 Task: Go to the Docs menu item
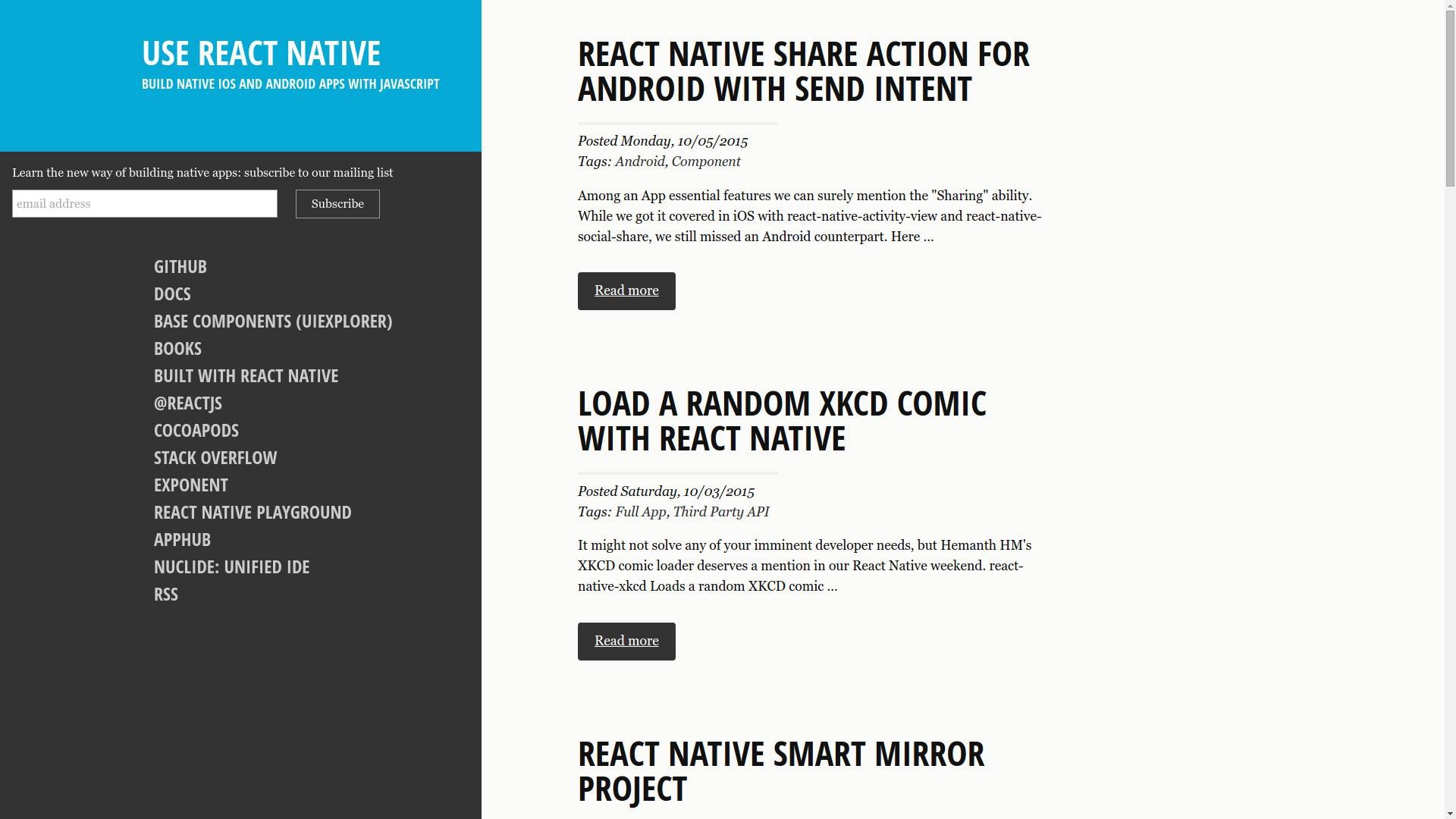pos(172,294)
